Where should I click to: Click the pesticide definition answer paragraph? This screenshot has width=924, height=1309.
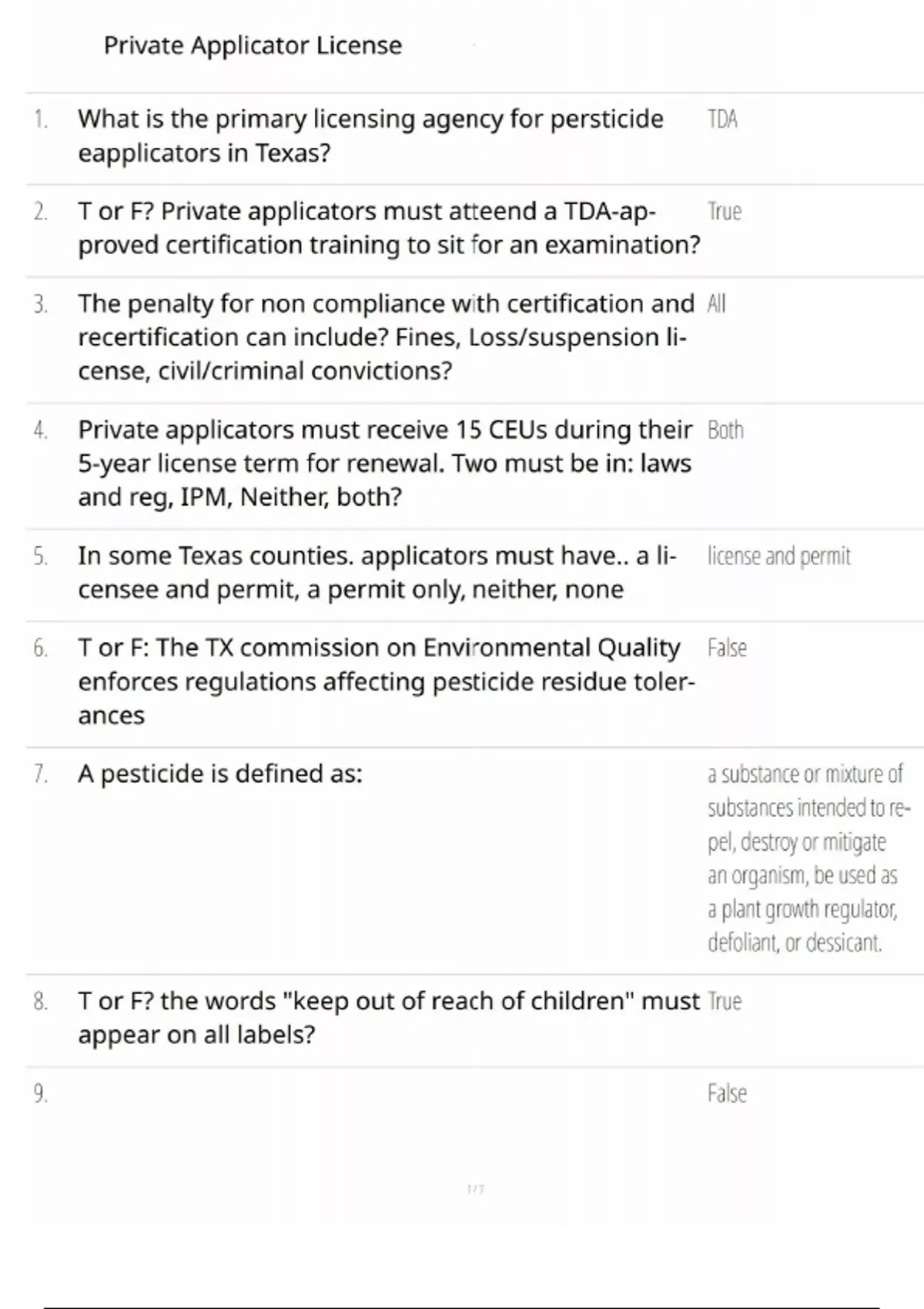click(x=806, y=858)
